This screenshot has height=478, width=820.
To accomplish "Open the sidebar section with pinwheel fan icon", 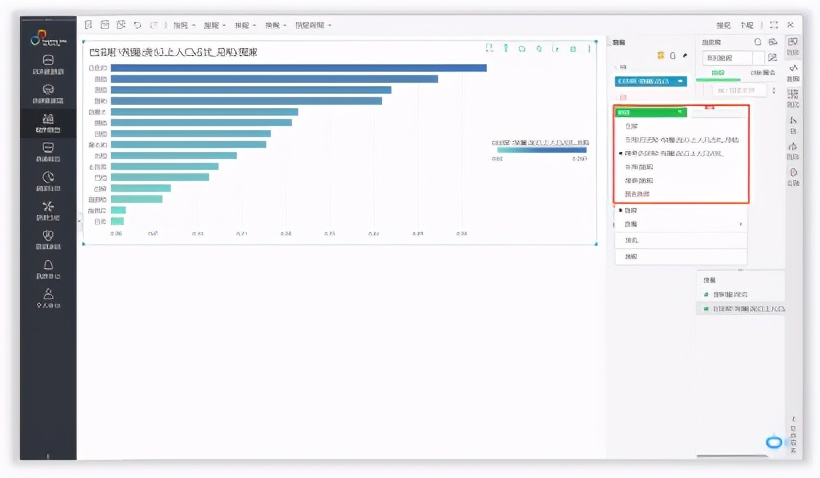I will [x=48, y=211].
